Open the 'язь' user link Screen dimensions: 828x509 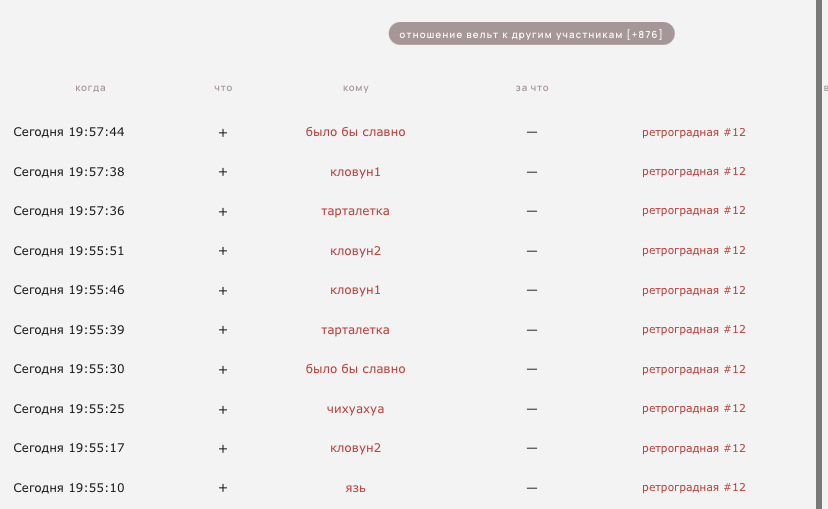tap(355, 487)
